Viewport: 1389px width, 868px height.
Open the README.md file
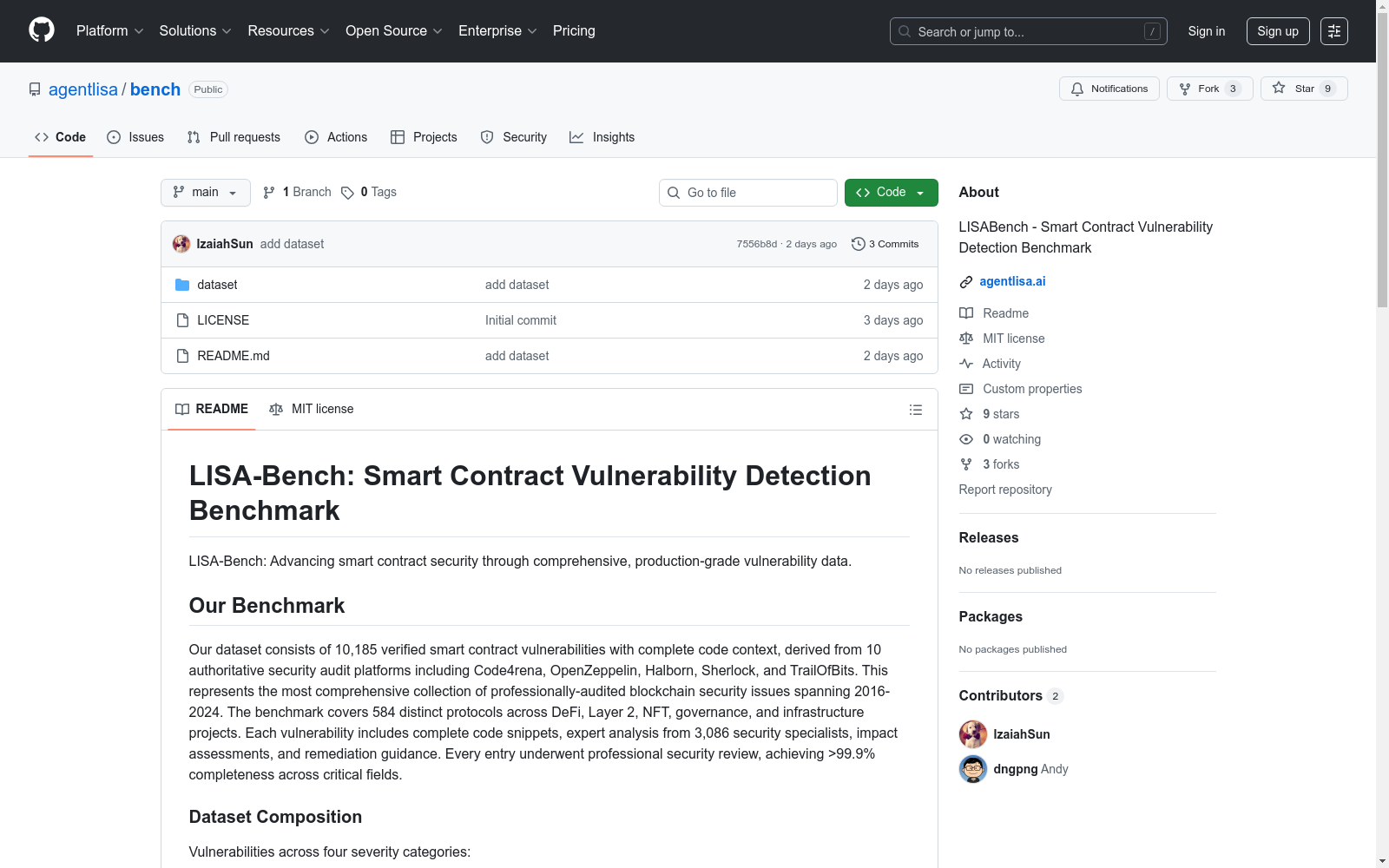(x=234, y=356)
